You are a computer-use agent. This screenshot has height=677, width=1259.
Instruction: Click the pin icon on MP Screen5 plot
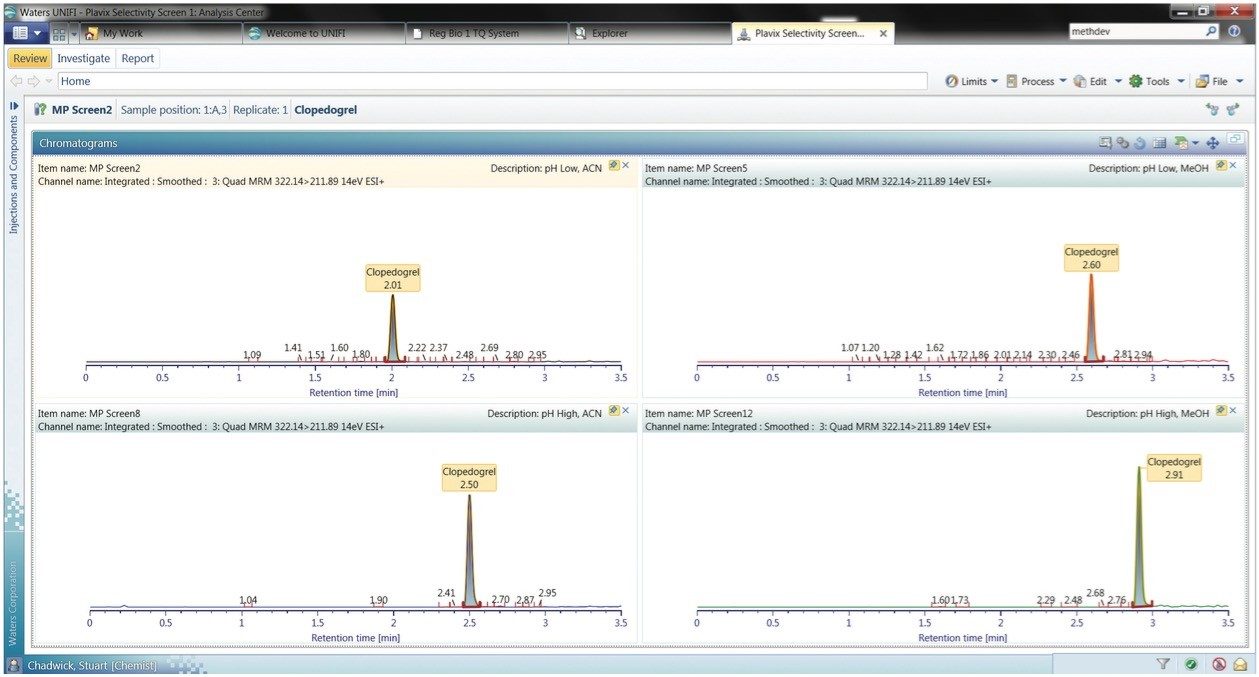[1221, 165]
